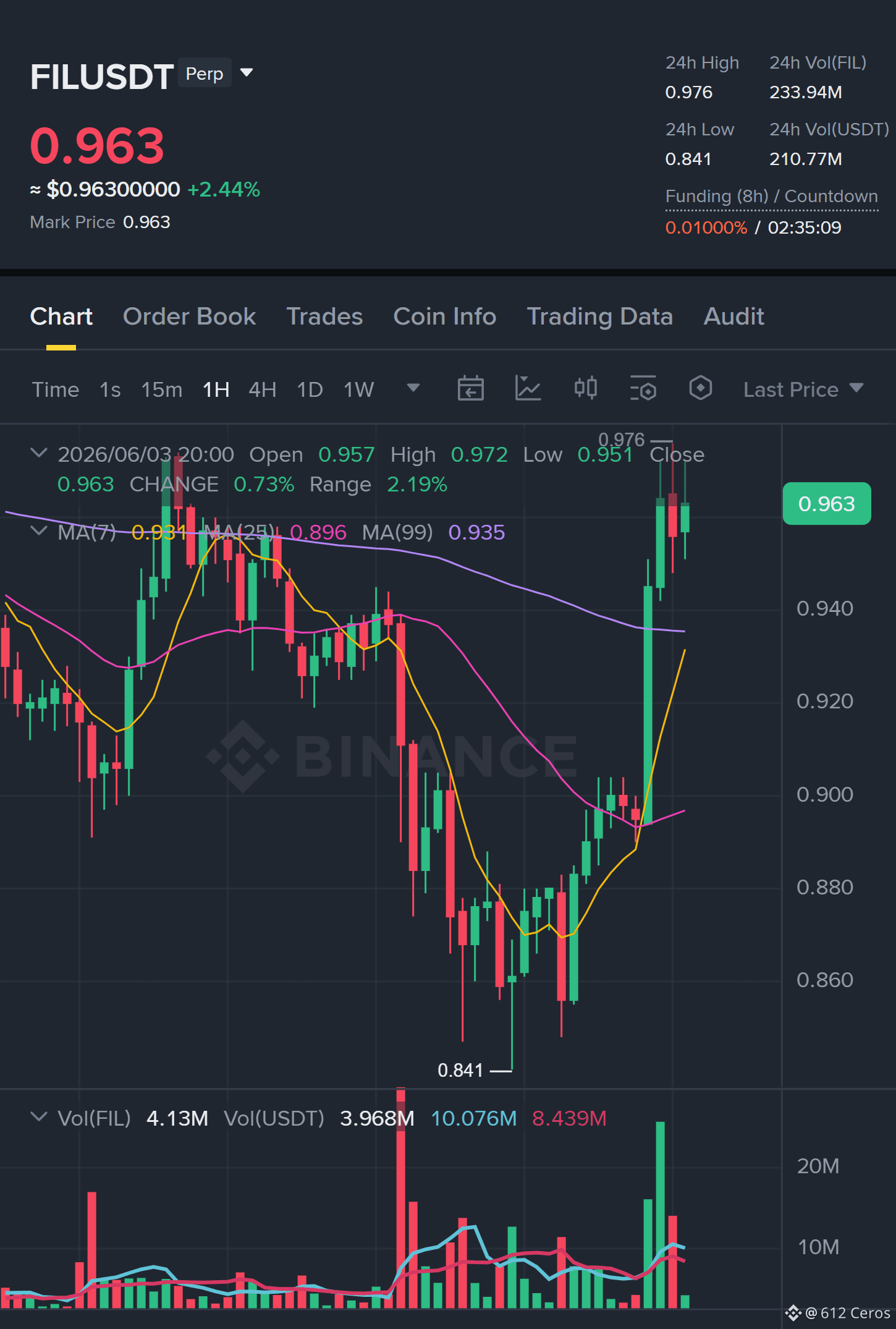This screenshot has width=896, height=1329.
Task: Click the Binance logo watermark icon
Action: coord(242,756)
